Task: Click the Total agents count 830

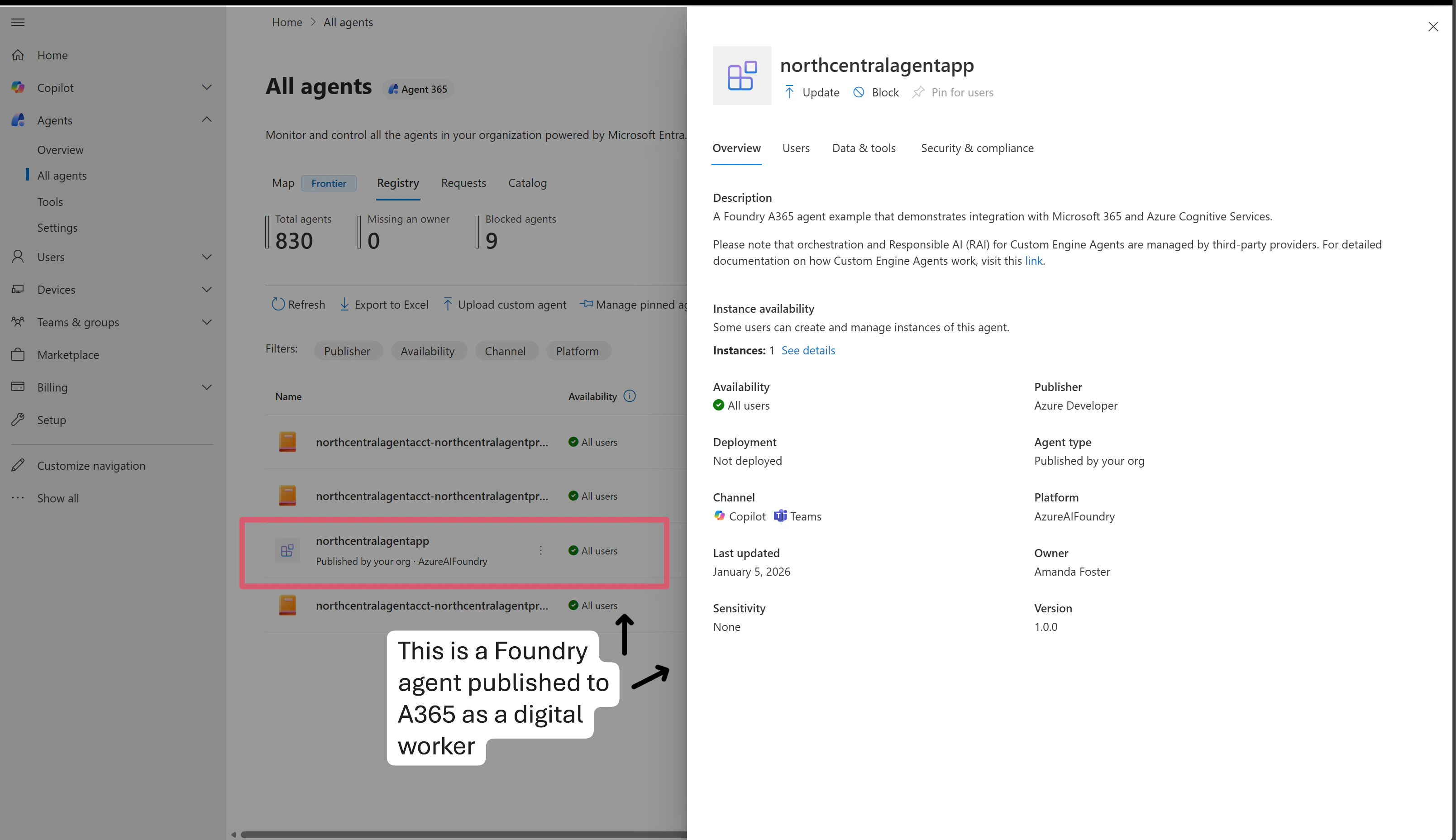Action: coord(294,241)
